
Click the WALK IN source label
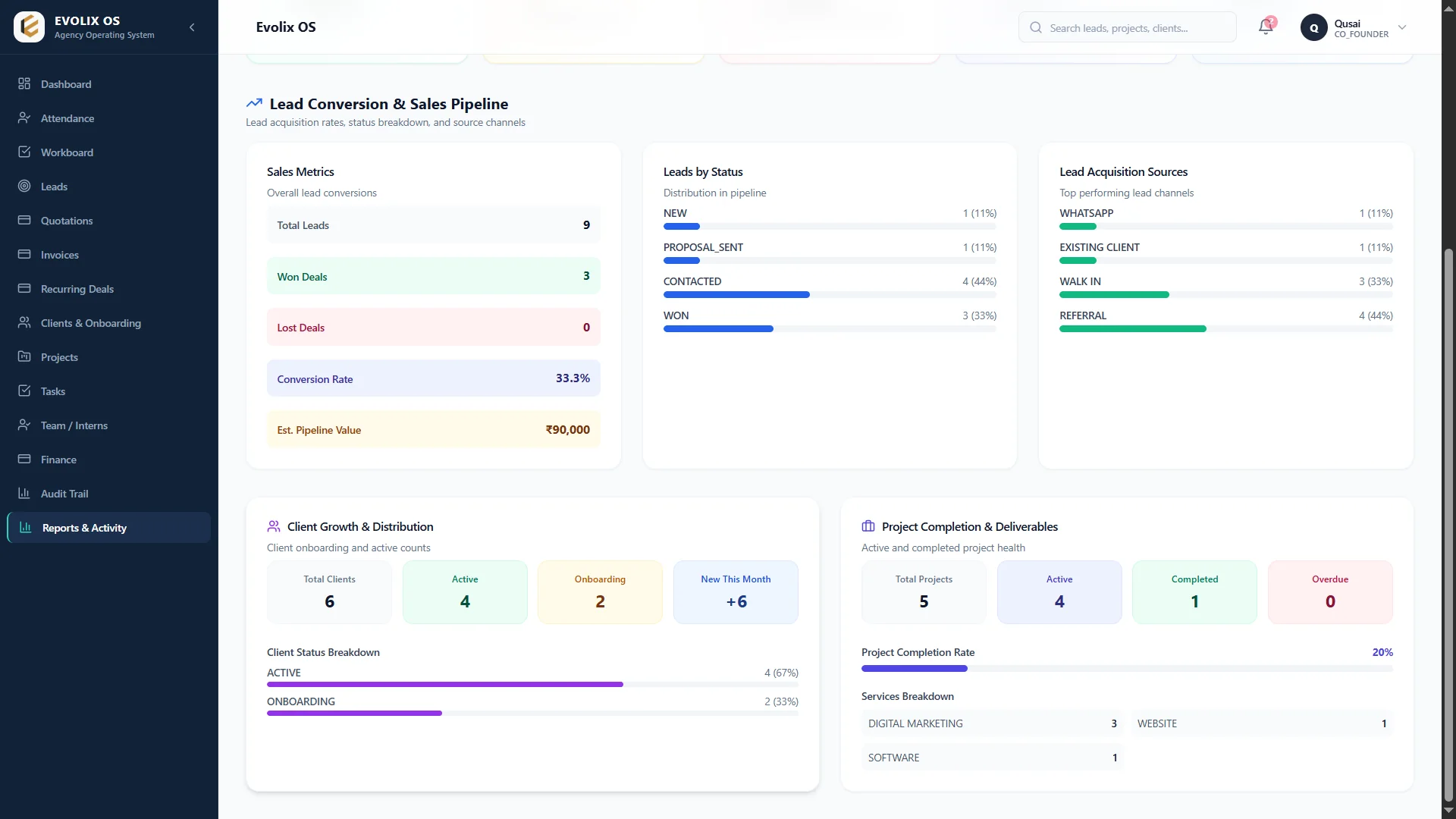(1080, 281)
